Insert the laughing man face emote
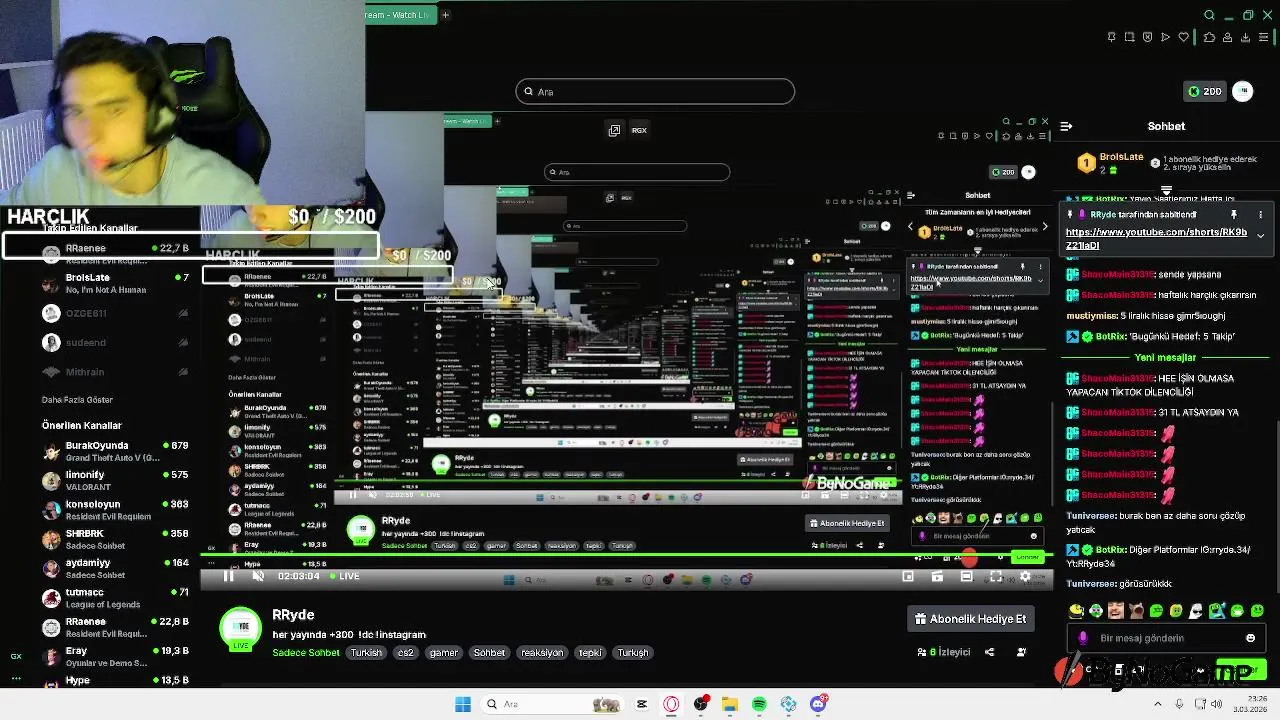1280x720 pixels. pyautogui.click(x=1116, y=611)
